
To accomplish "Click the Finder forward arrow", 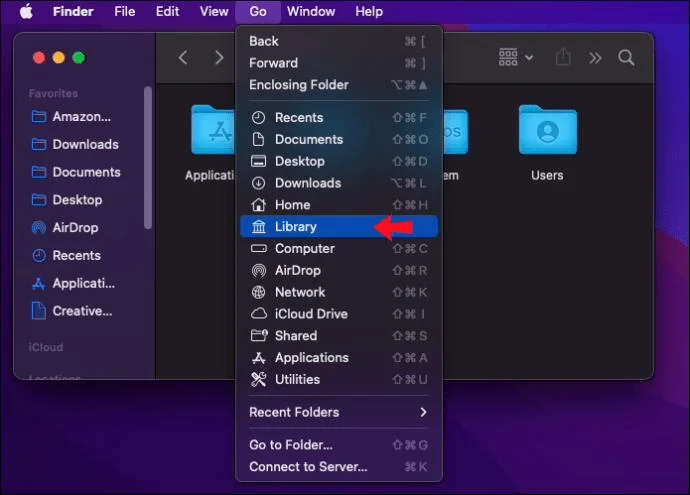I will pyautogui.click(x=219, y=58).
